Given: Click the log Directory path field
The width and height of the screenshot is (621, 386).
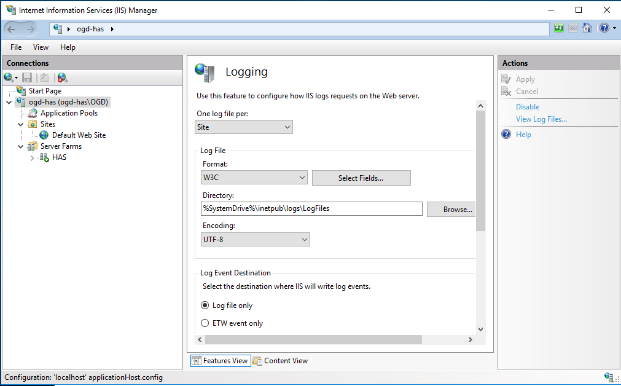Looking at the screenshot, I should 312,209.
